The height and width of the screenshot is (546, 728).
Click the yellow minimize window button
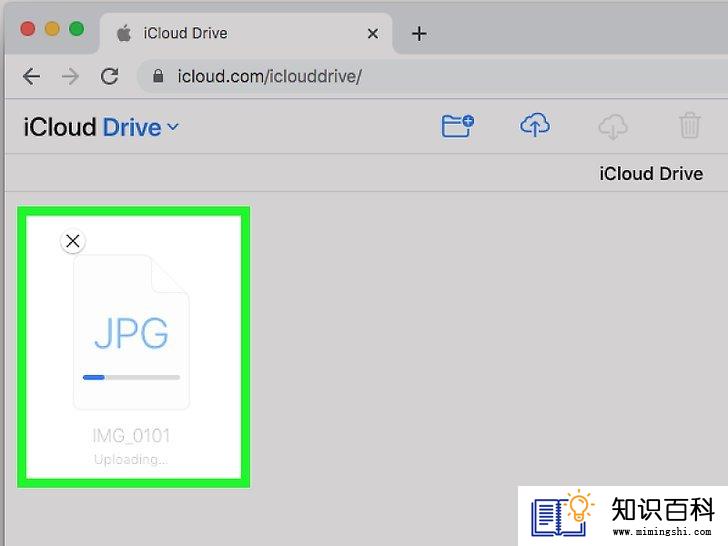pos(52,29)
